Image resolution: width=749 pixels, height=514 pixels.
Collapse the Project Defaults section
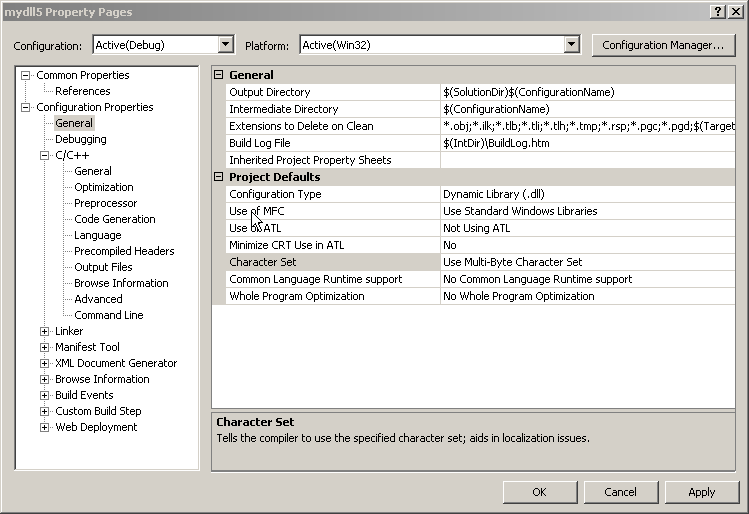pyautogui.click(x=219, y=177)
